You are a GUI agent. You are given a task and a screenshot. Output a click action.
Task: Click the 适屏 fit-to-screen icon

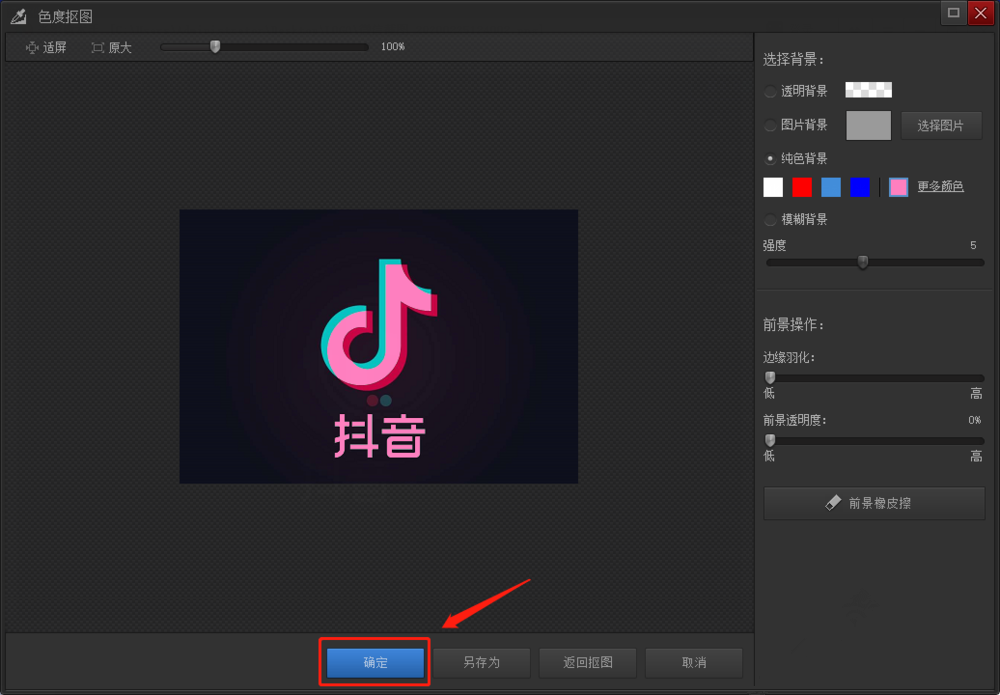point(32,48)
